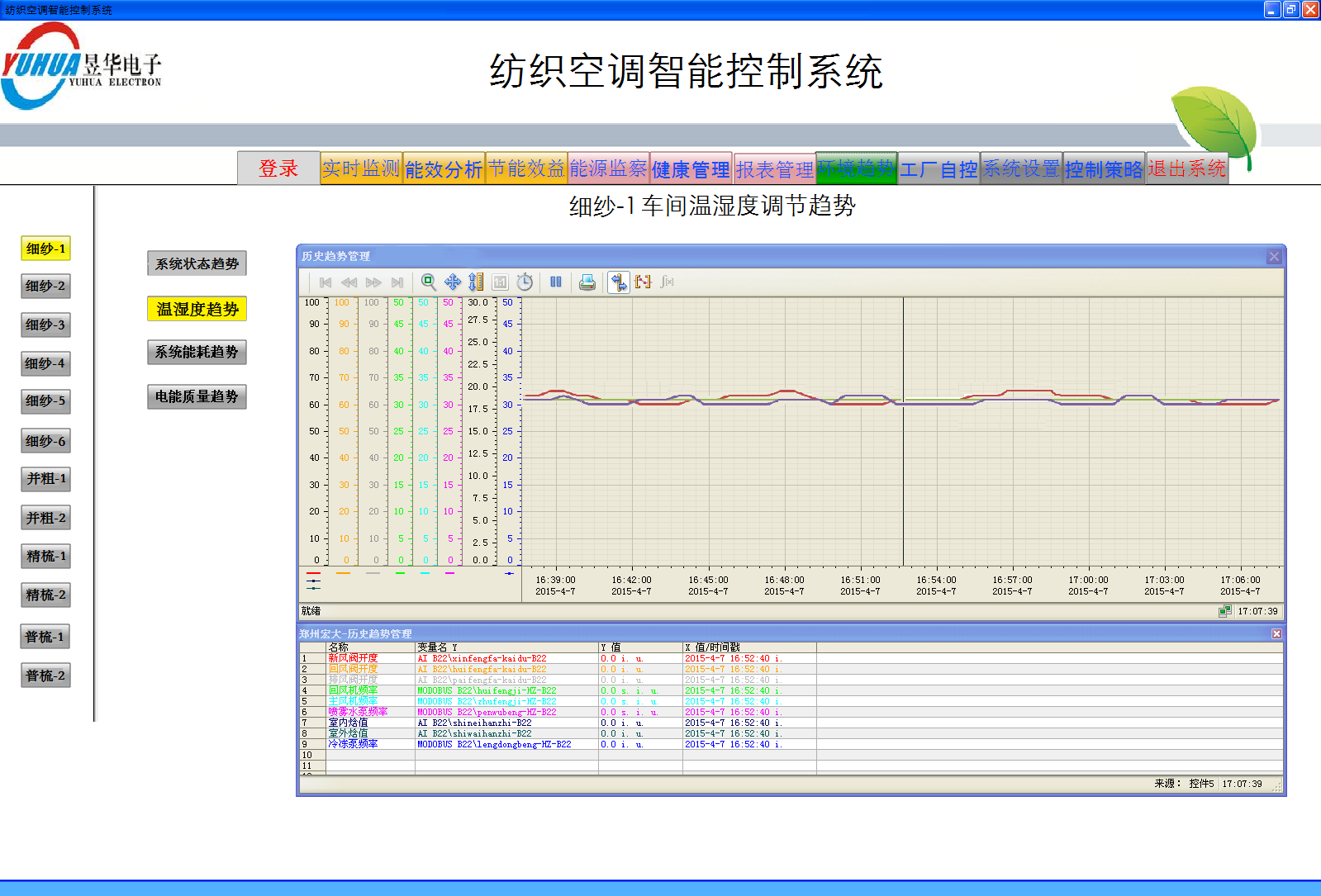Select workshop 精梳-1
Viewport: 1321px width, 896px height.
pos(45,557)
